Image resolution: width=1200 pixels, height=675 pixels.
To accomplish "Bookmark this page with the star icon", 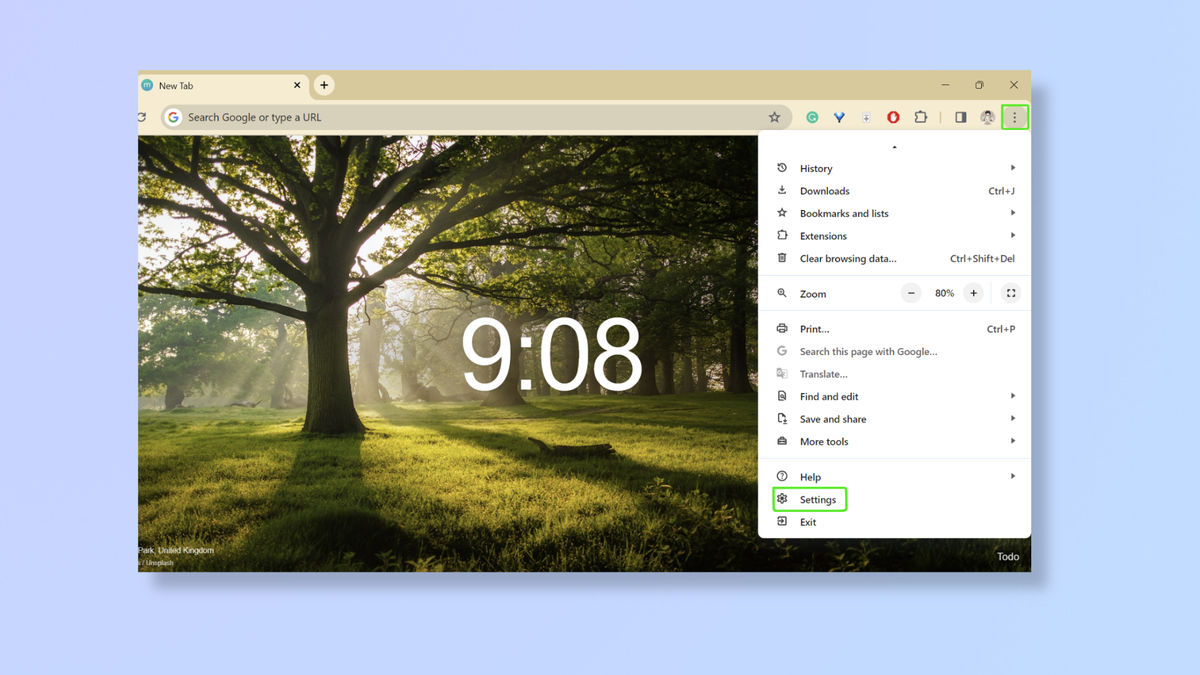I will (775, 117).
